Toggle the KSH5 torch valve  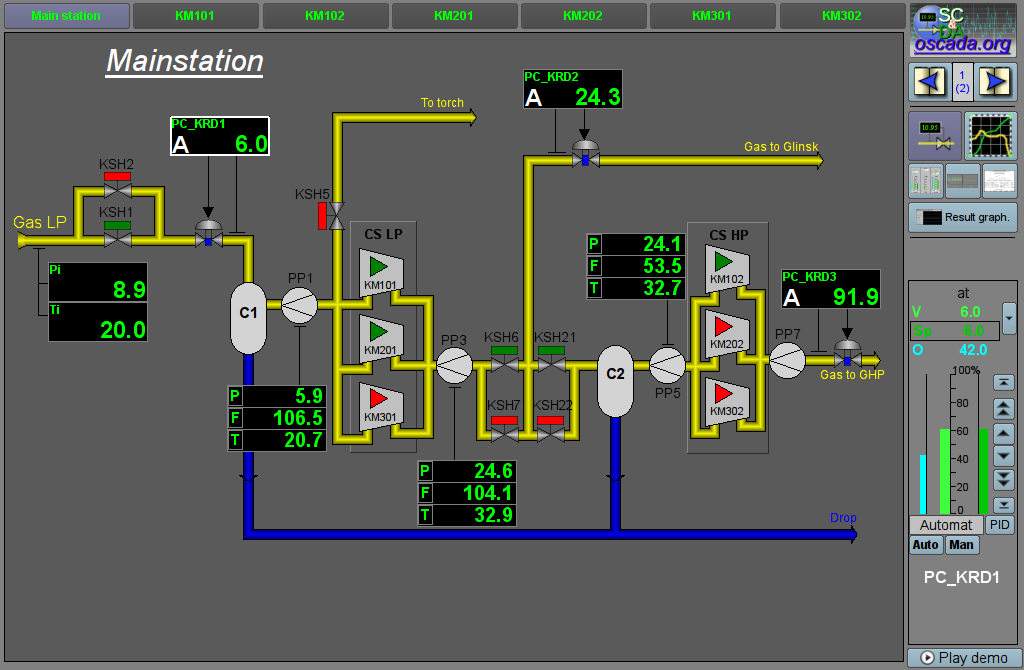pyautogui.click(x=336, y=215)
